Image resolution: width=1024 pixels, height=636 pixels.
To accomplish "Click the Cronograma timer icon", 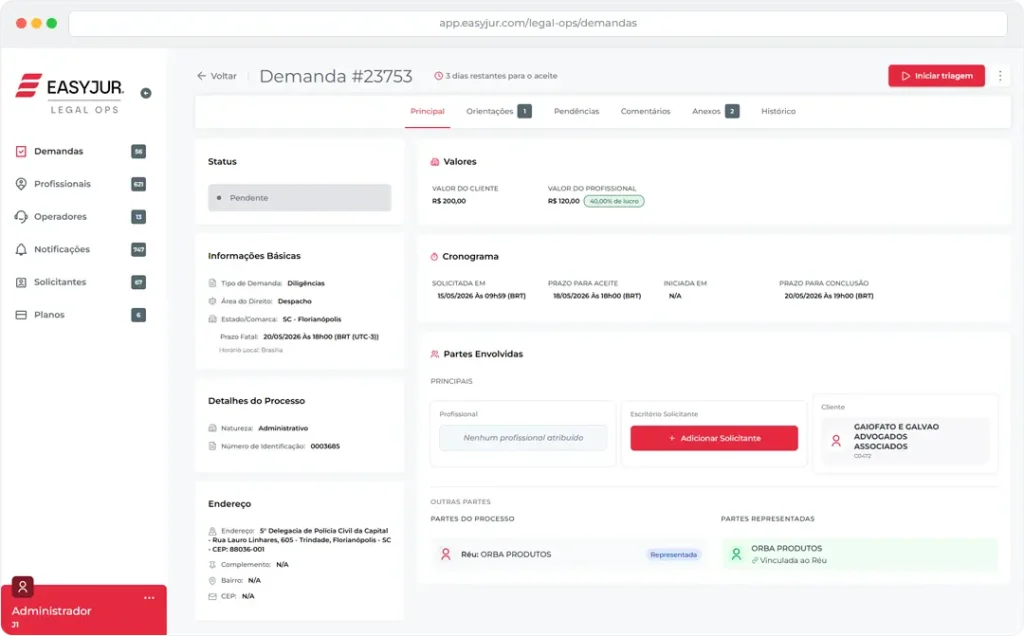I will (x=434, y=257).
